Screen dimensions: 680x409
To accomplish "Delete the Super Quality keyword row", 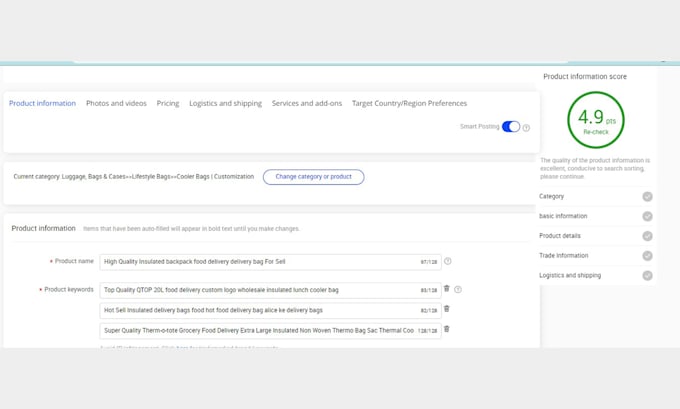I will 447,329.
